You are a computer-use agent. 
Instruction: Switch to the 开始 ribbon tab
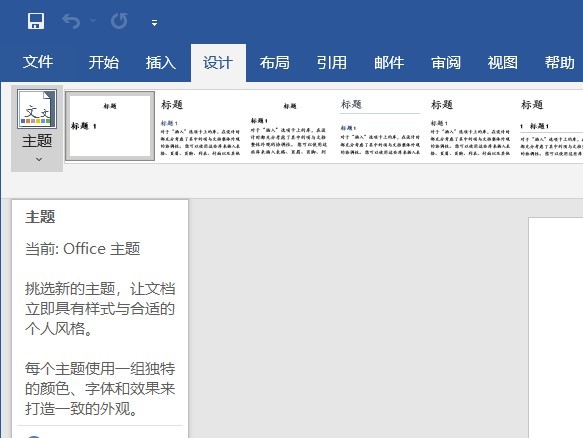[x=104, y=62]
